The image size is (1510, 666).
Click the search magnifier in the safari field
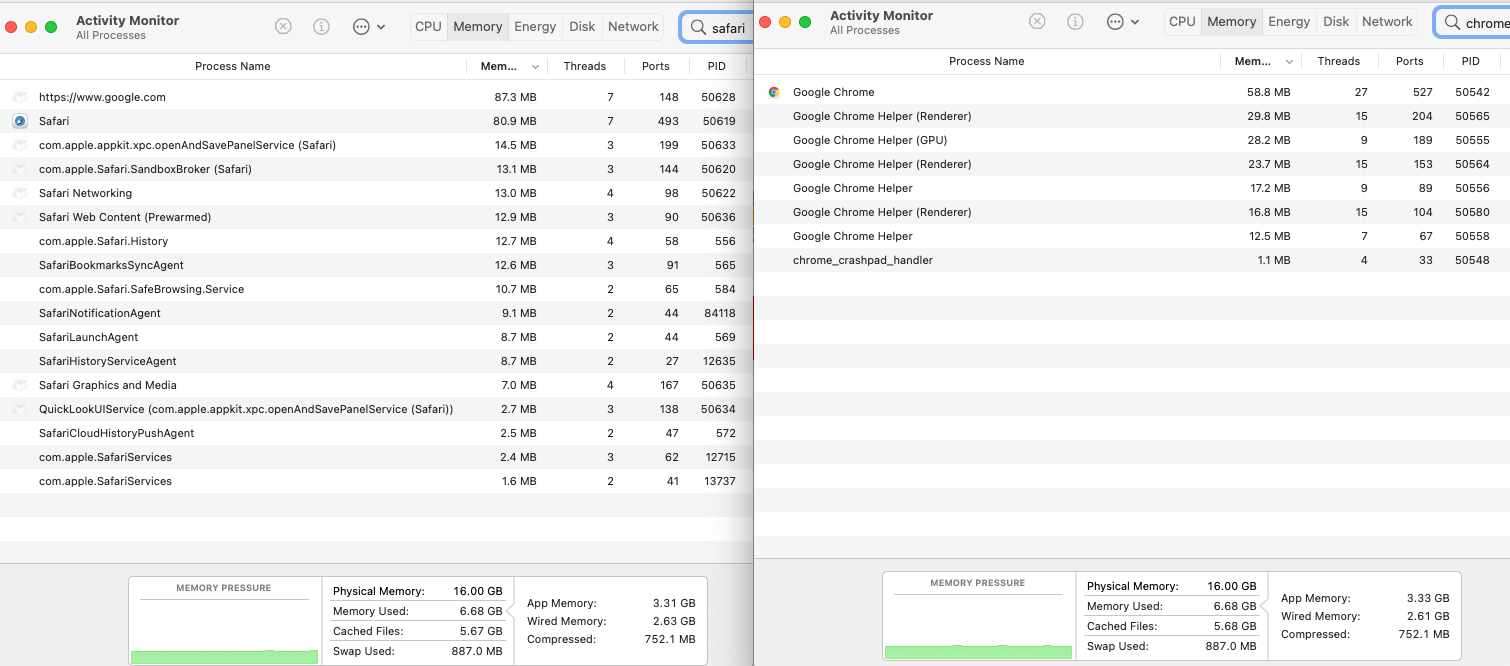click(699, 28)
